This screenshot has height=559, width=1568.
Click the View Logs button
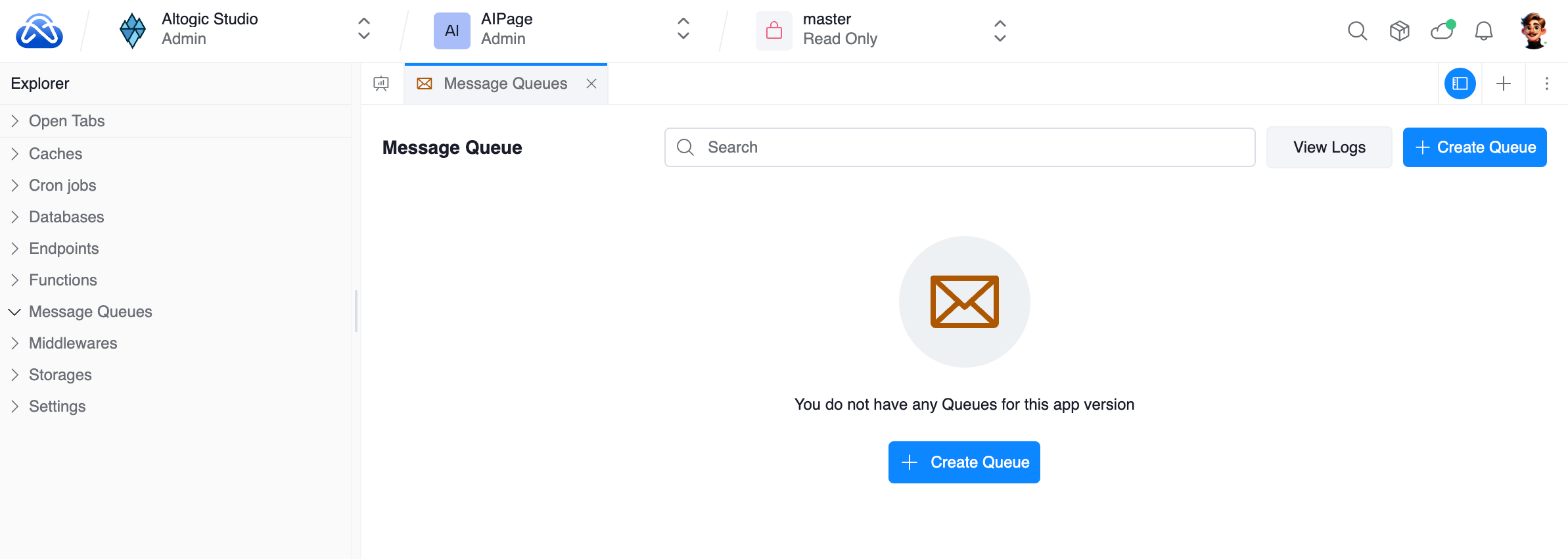point(1329,147)
